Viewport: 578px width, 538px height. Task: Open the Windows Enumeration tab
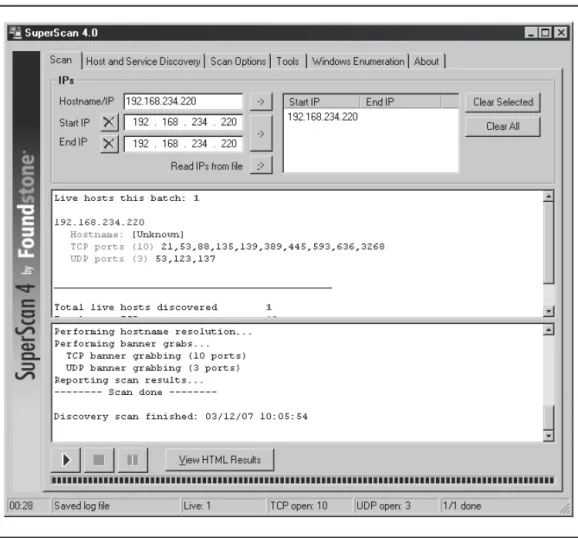[x=358, y=61]
